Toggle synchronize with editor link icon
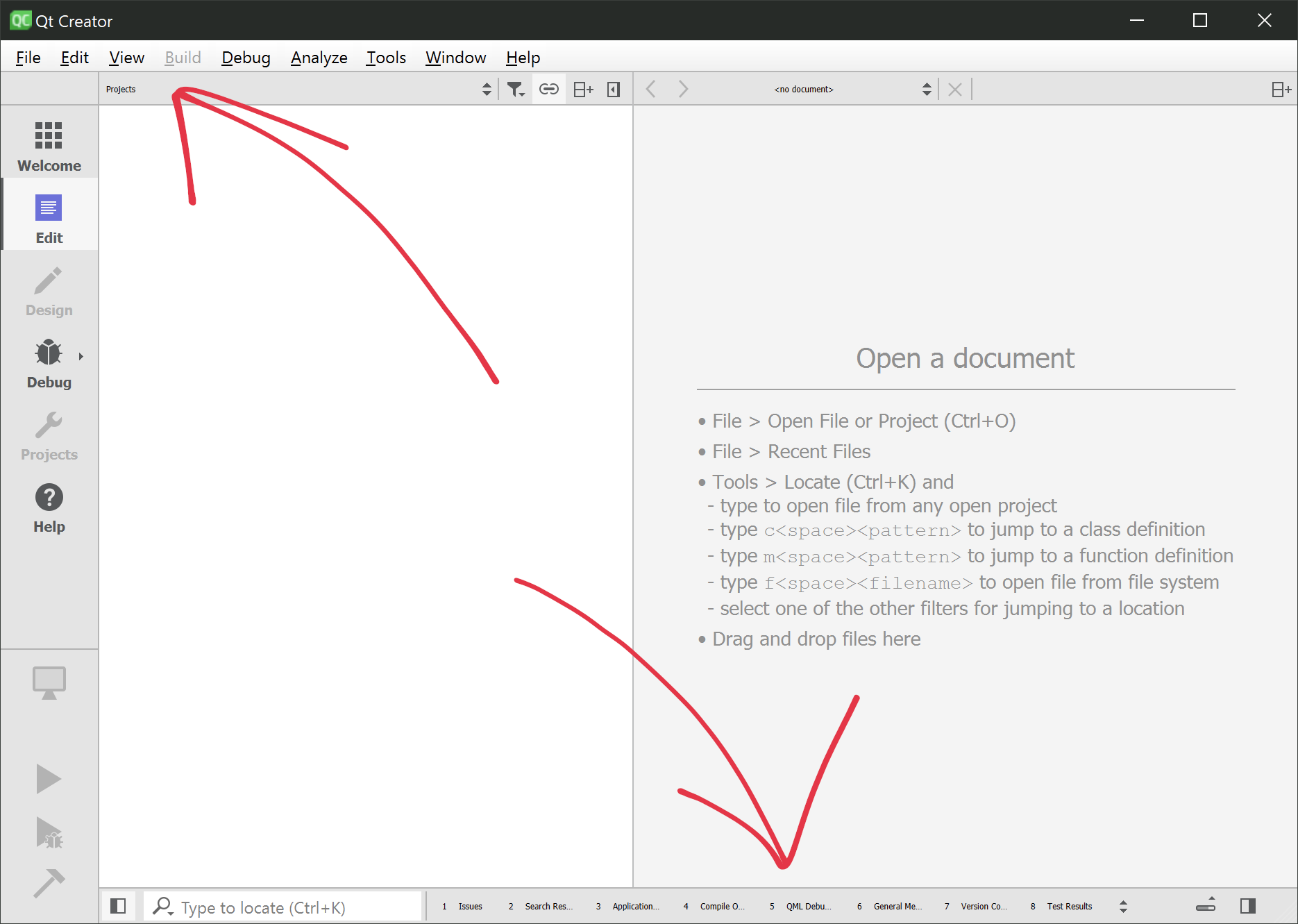The image size is (1298, 924). tap(549, 90)
